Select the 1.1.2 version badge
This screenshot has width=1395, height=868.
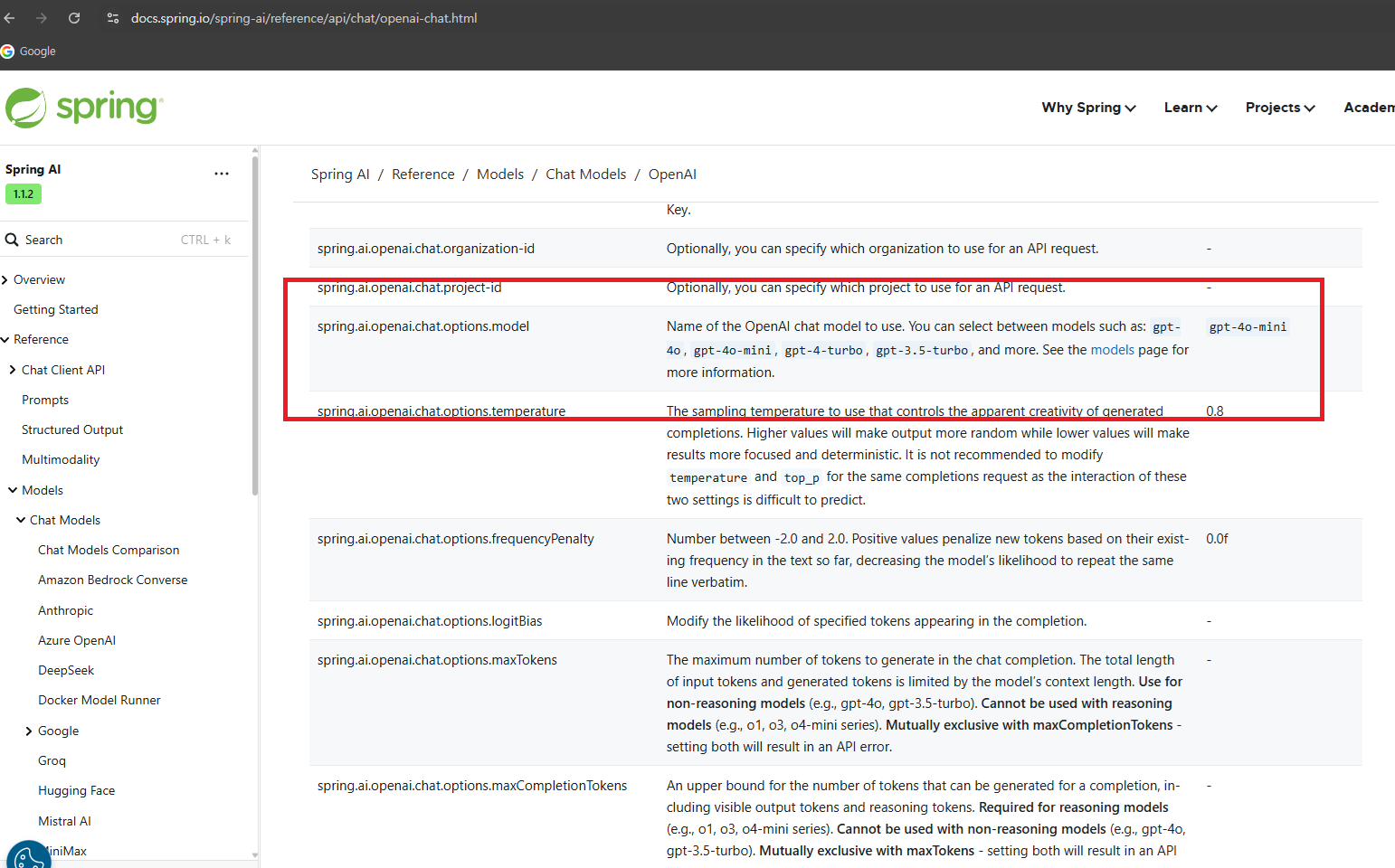24,194
